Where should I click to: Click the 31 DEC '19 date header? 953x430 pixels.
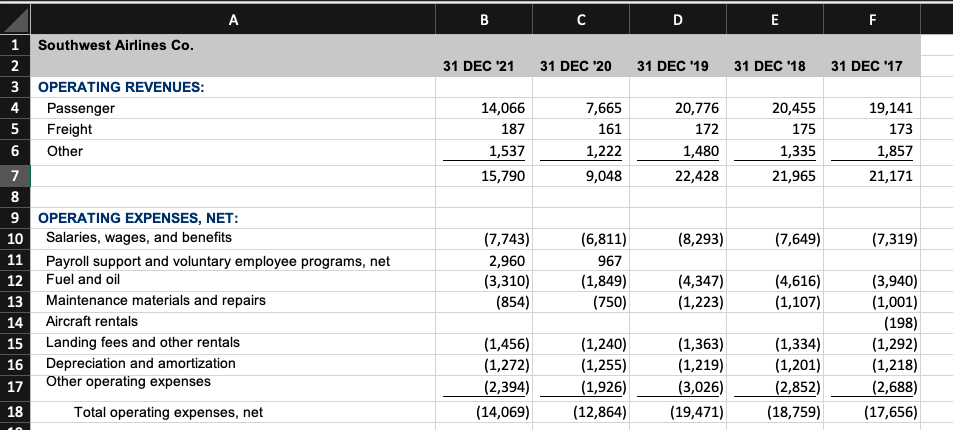(673, 66)
